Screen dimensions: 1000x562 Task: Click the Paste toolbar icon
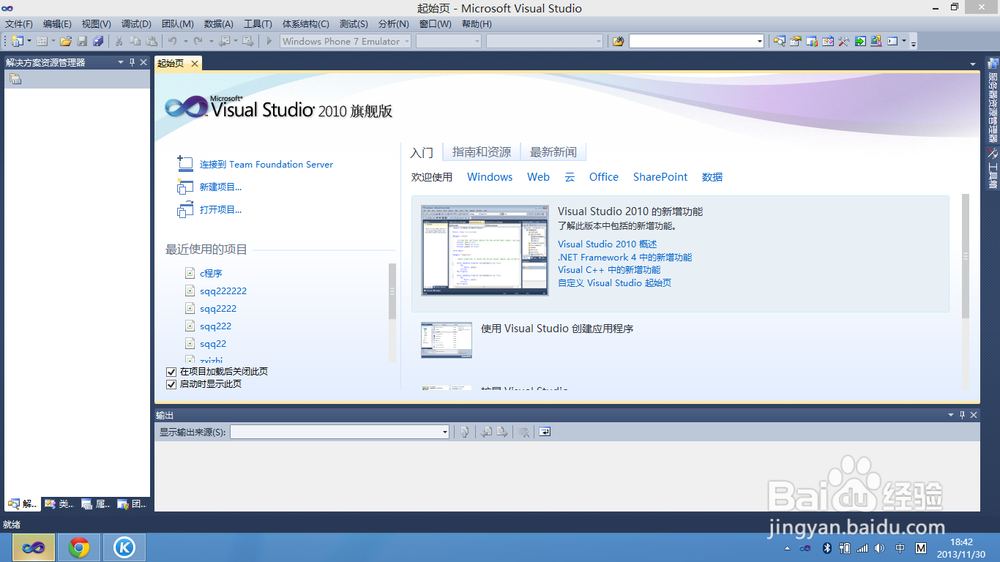click(x=152, y=41)
